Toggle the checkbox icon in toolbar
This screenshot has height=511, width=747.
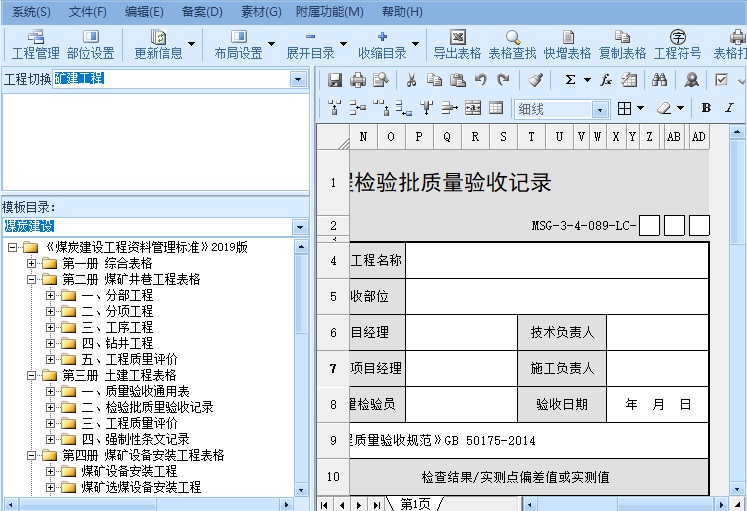click(720, 80)
